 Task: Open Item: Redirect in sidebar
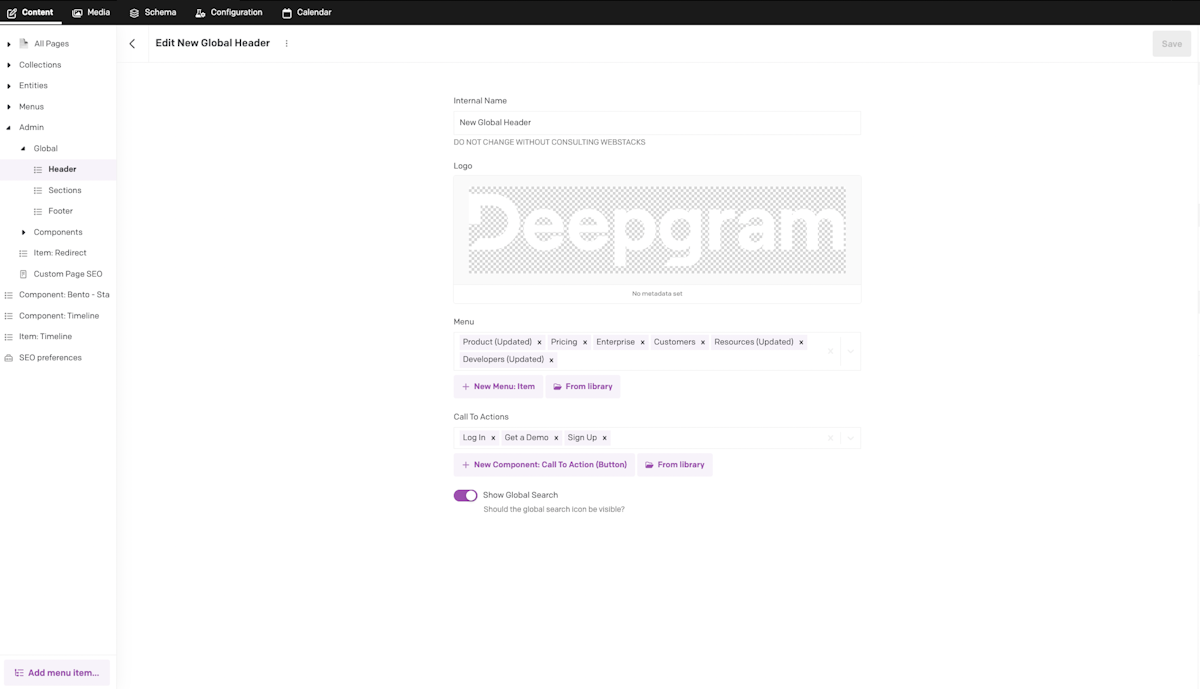[58, 253]
